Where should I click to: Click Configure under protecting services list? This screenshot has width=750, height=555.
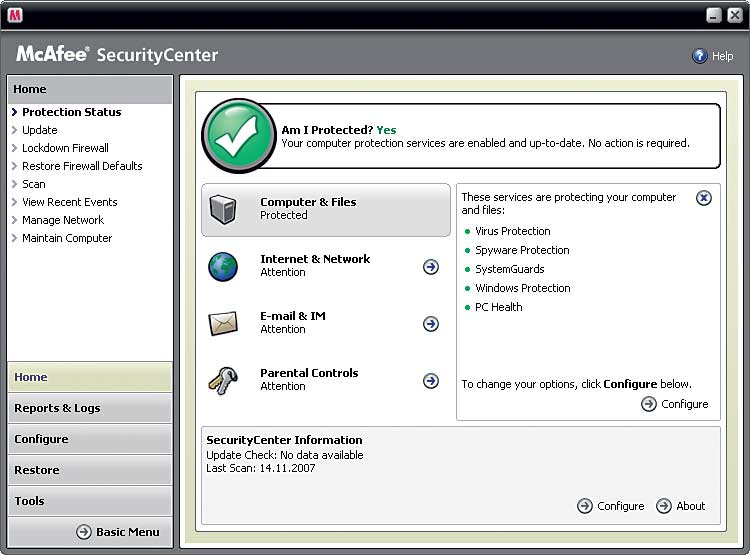coord(674,404)
